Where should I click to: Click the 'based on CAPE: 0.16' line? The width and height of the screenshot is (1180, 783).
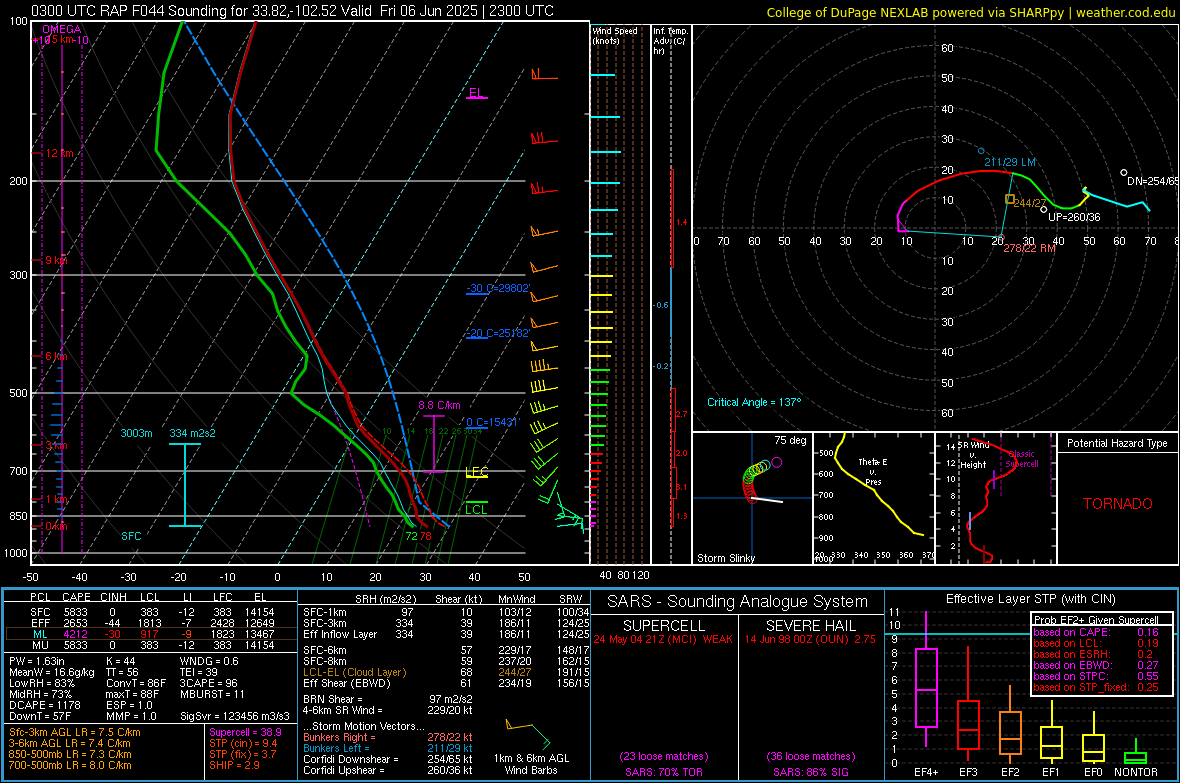click(1096, 632)
